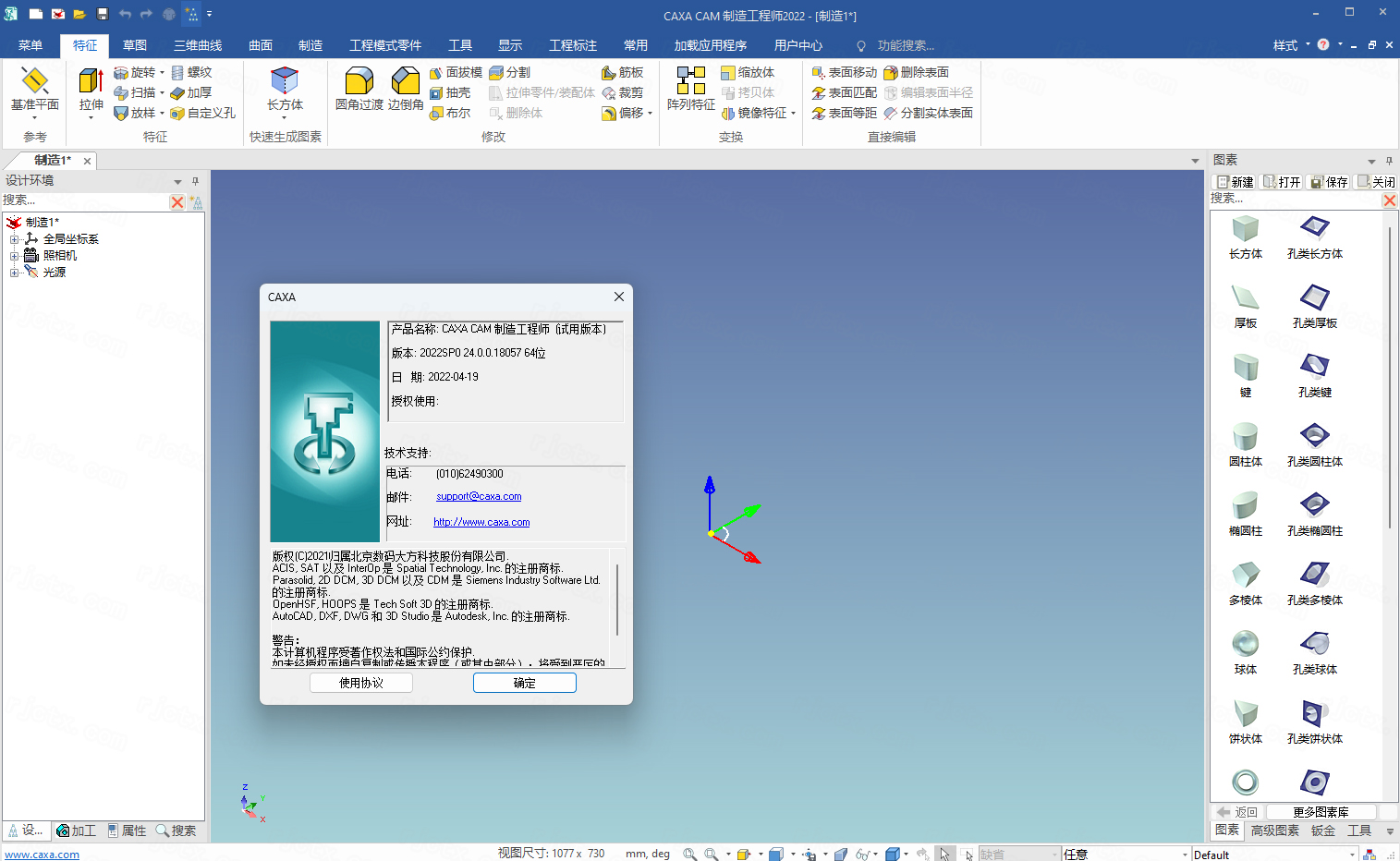Select the 分割 split tool

(x=510, y=72)
